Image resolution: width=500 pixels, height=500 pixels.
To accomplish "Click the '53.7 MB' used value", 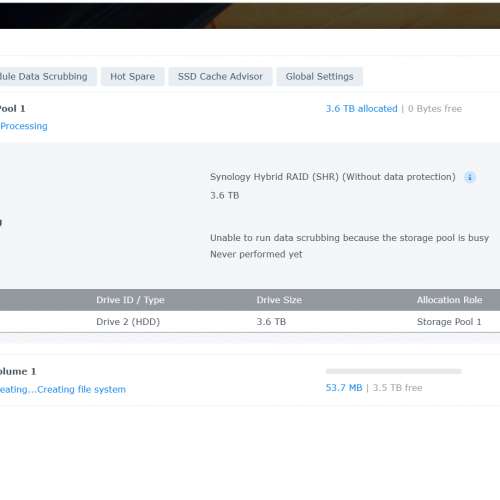I will click(344, 388).
